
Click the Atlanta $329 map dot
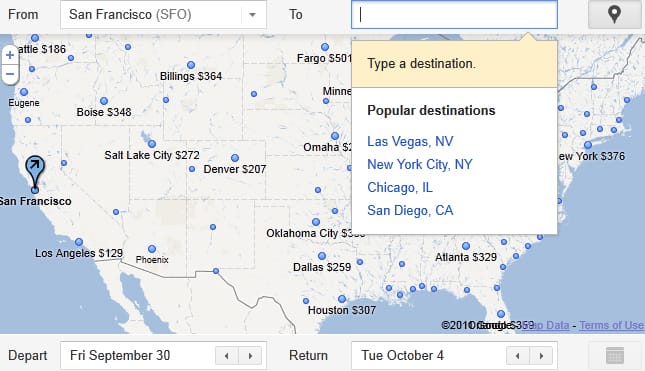[x=466, y=246]
